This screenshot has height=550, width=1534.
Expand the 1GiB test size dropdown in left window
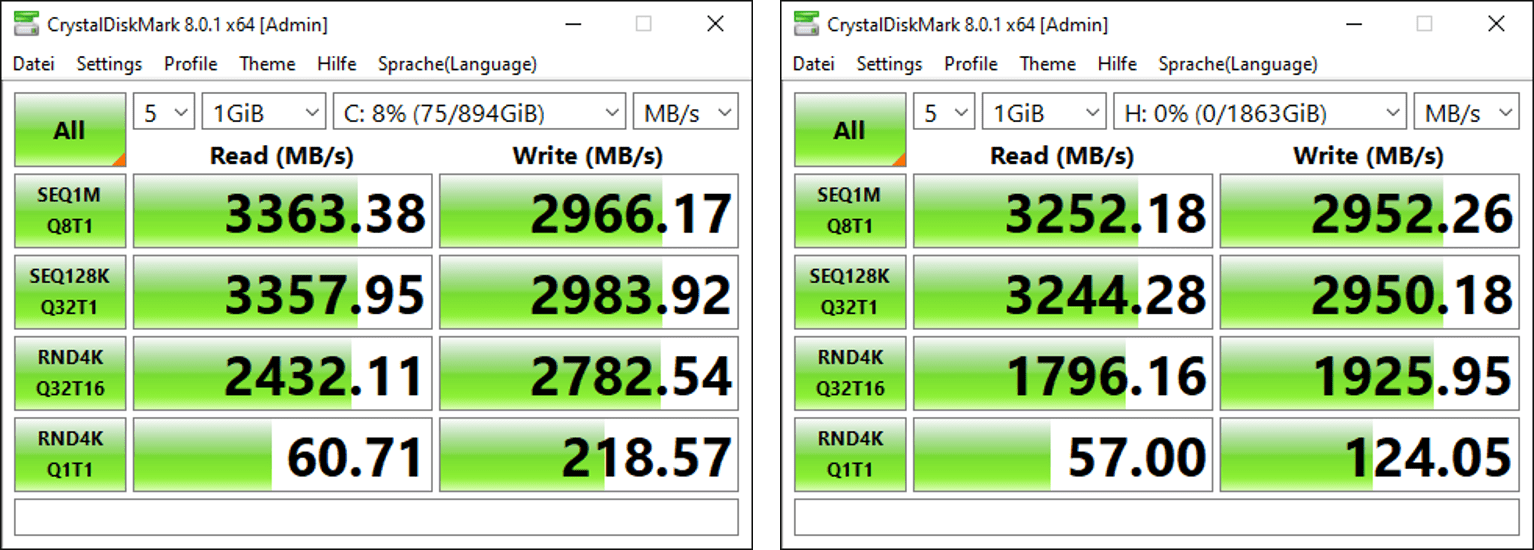click(x=264, y=113)
